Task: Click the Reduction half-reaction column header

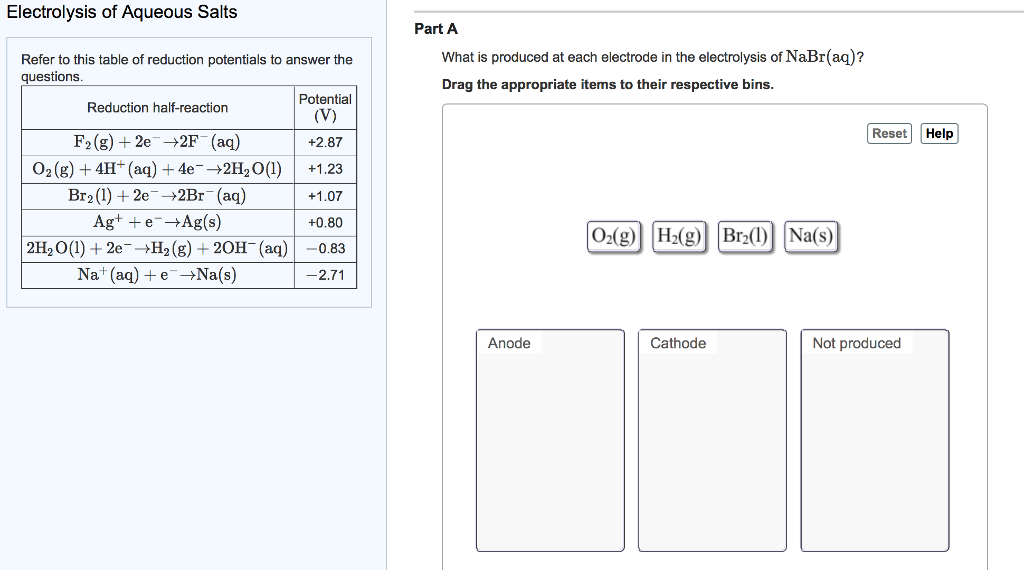Action: tap(158, 108)
